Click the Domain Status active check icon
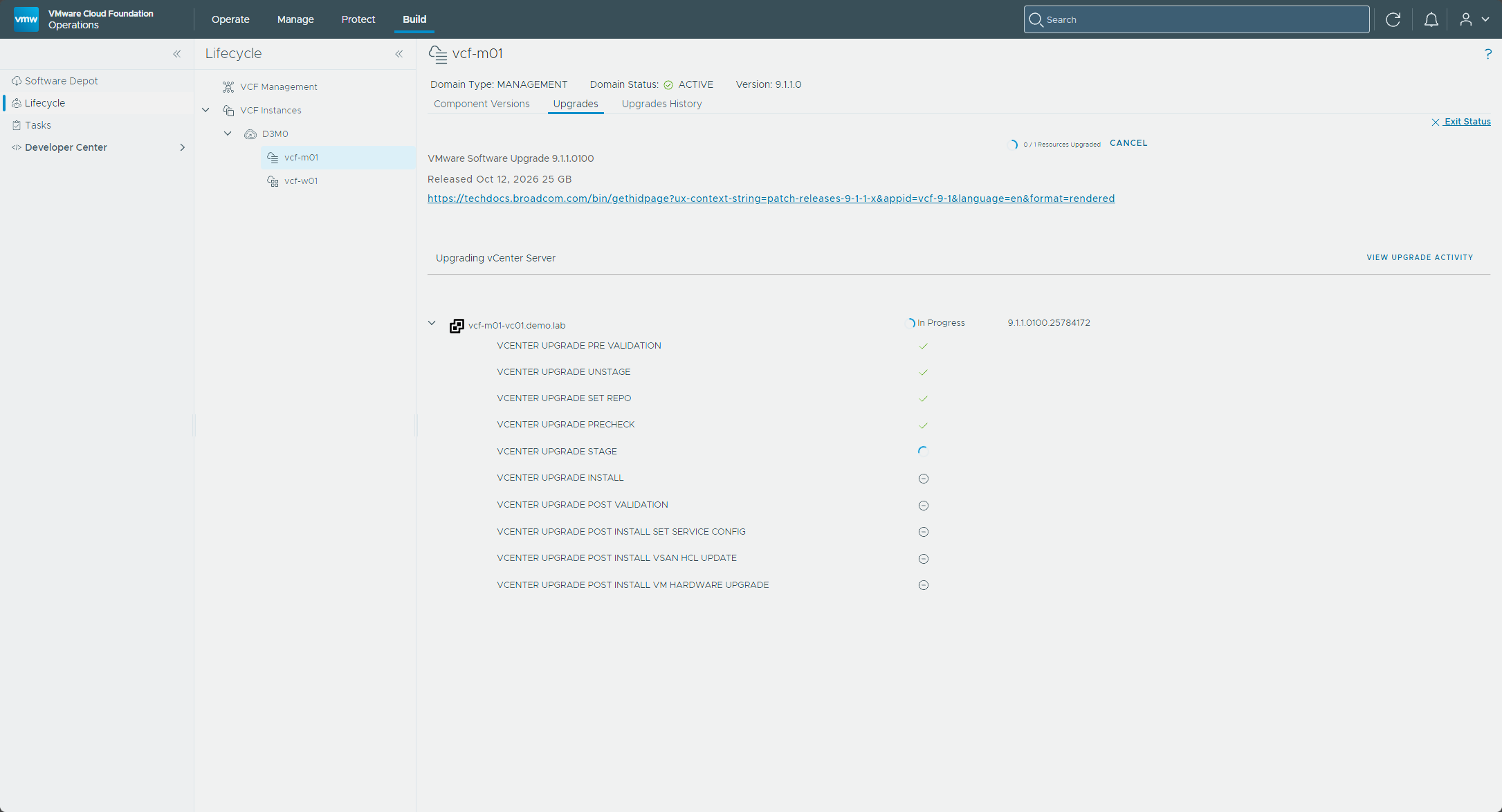Viewport: 1502px width, 812px height. coord(668,85)
